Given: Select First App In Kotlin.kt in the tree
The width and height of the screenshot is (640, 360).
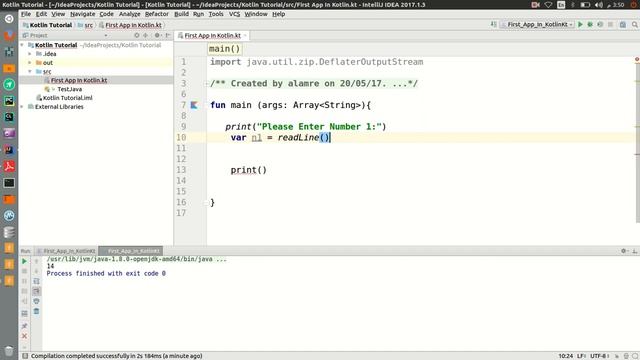Looking at the screenshot, I should (x=79, y=80).
